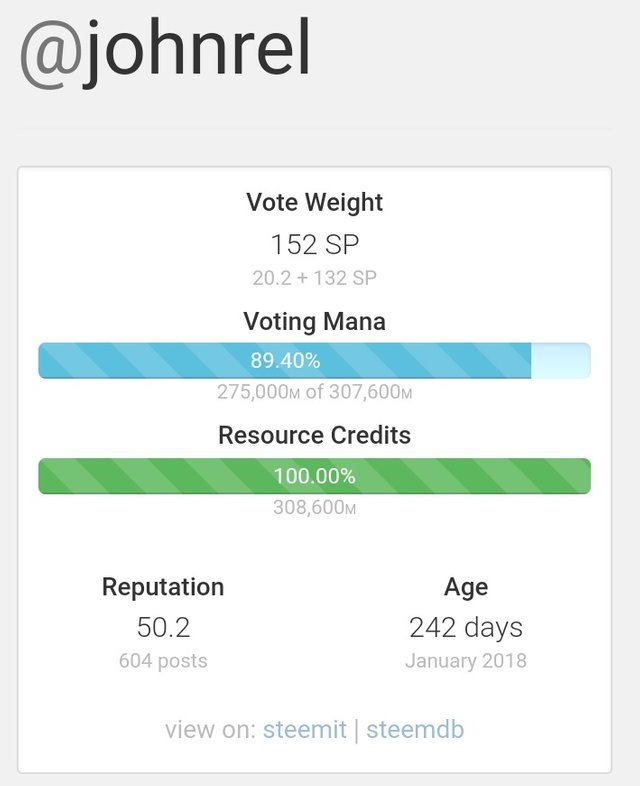
Task: Select the Resource Credits label
Action: [x=314, y=435]
